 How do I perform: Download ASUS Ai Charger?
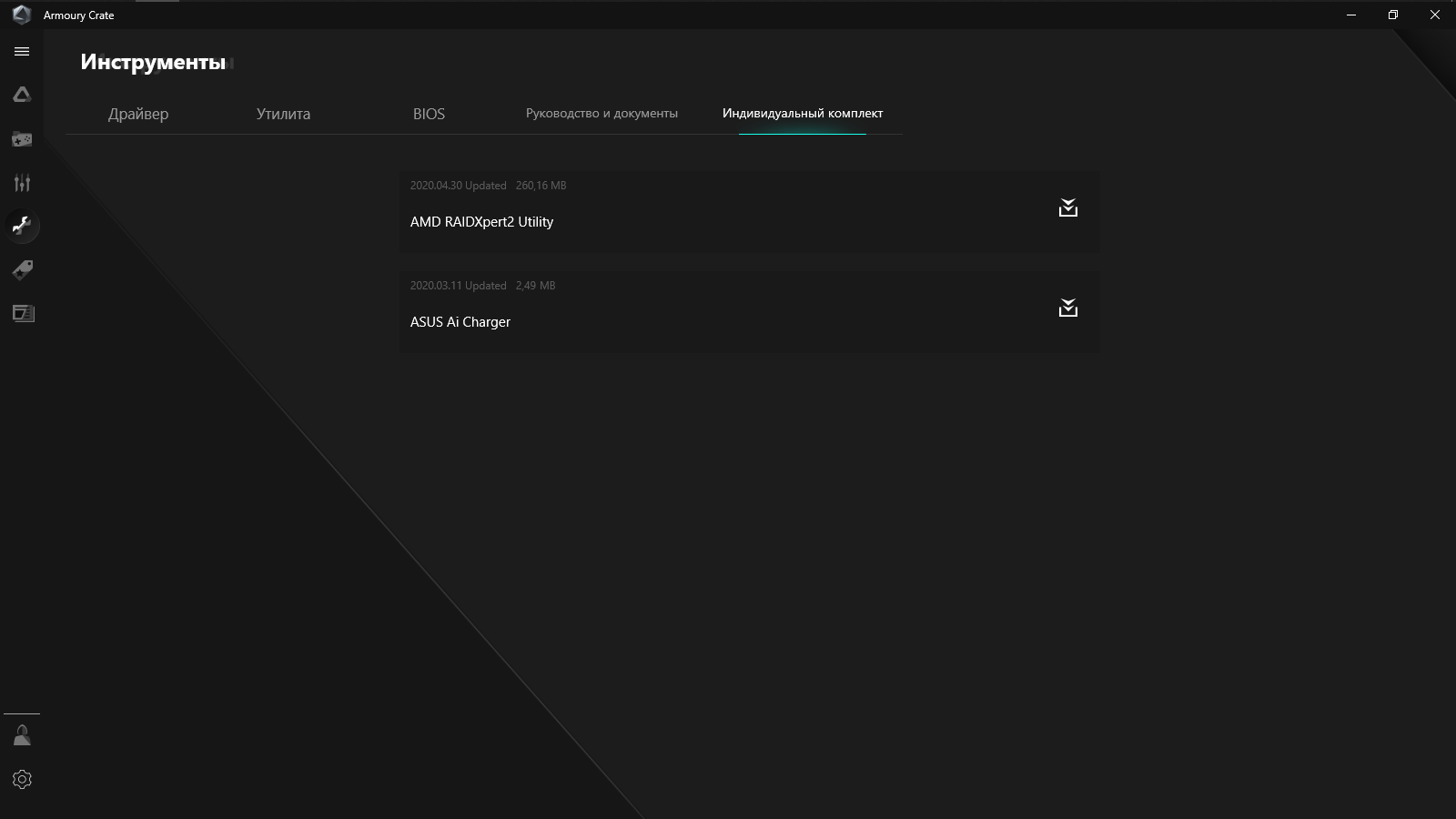click(x=1068, y=308)
